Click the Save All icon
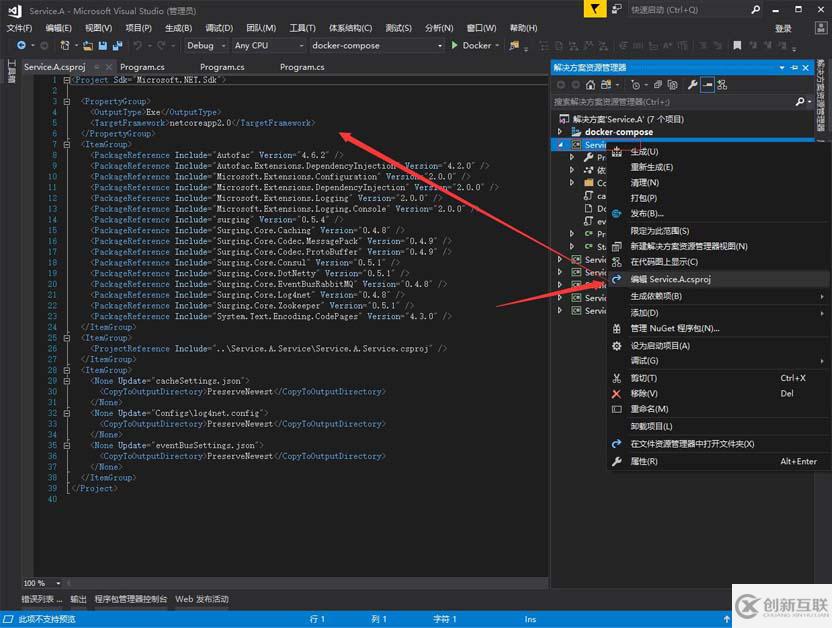 point(117,46)
